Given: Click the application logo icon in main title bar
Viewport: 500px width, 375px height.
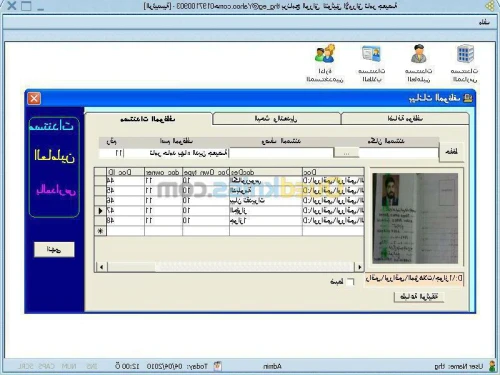Looking at the screenshot, I should point(490,6).
